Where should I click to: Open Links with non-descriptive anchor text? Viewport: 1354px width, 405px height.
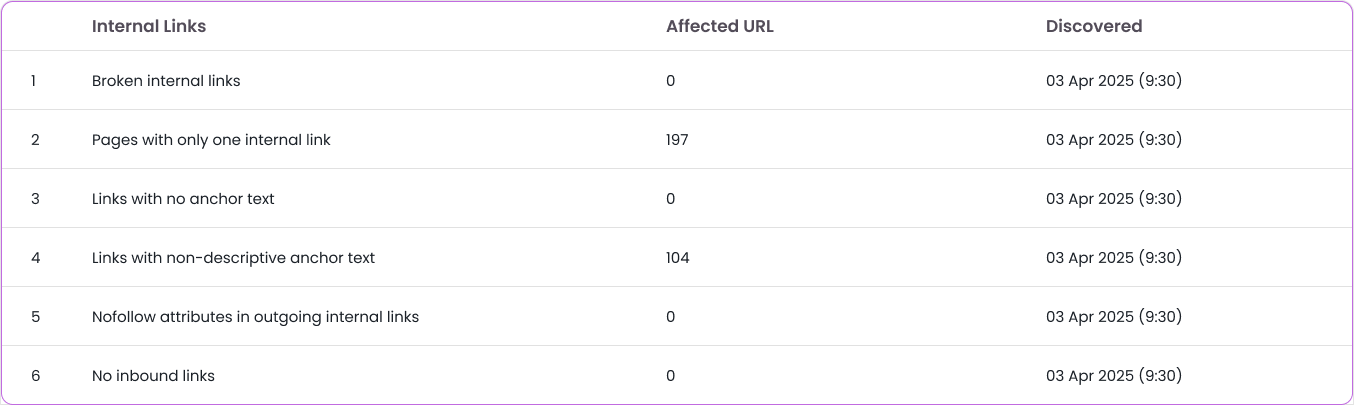pos(233,258)
